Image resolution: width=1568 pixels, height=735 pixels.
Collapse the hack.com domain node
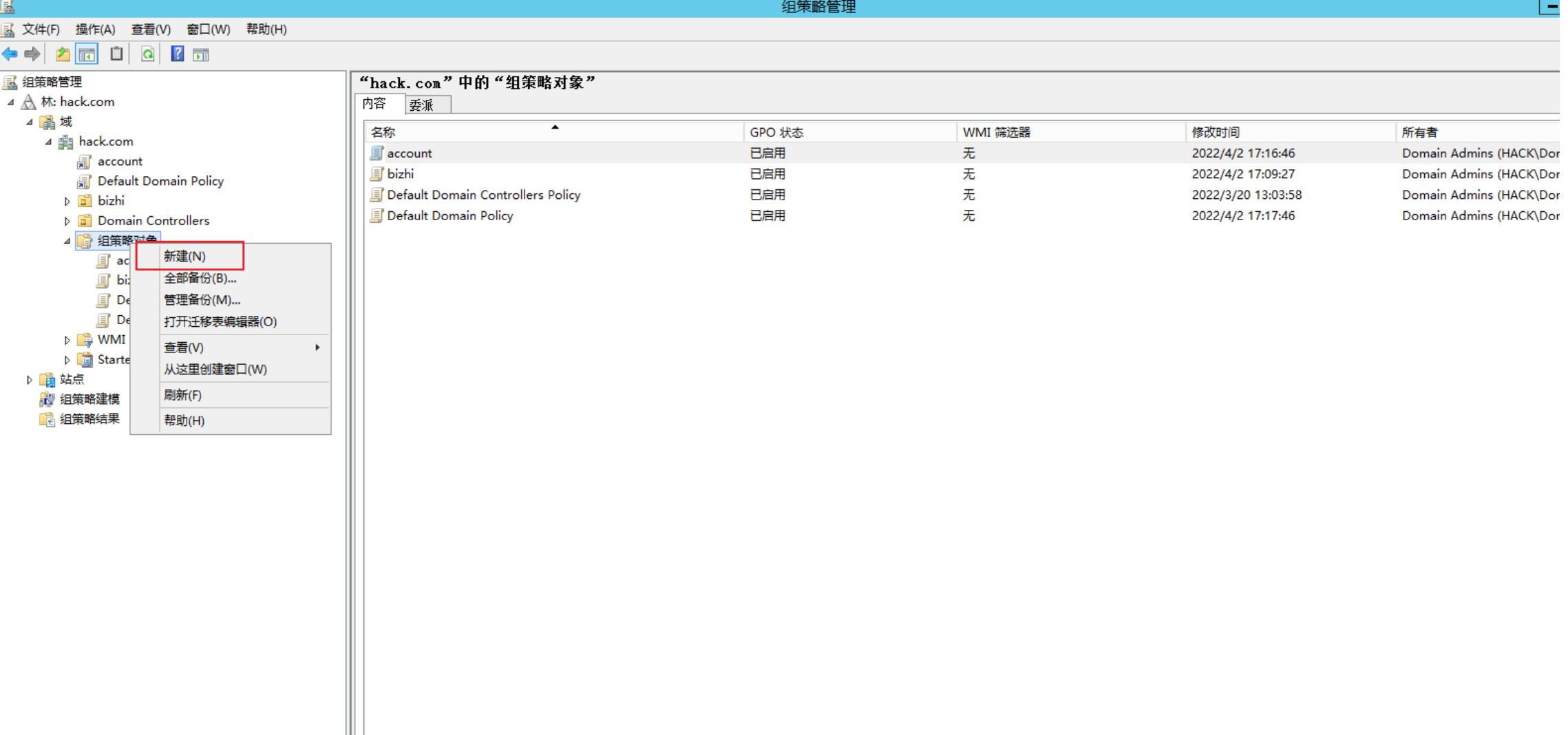(x=48, y=142)
